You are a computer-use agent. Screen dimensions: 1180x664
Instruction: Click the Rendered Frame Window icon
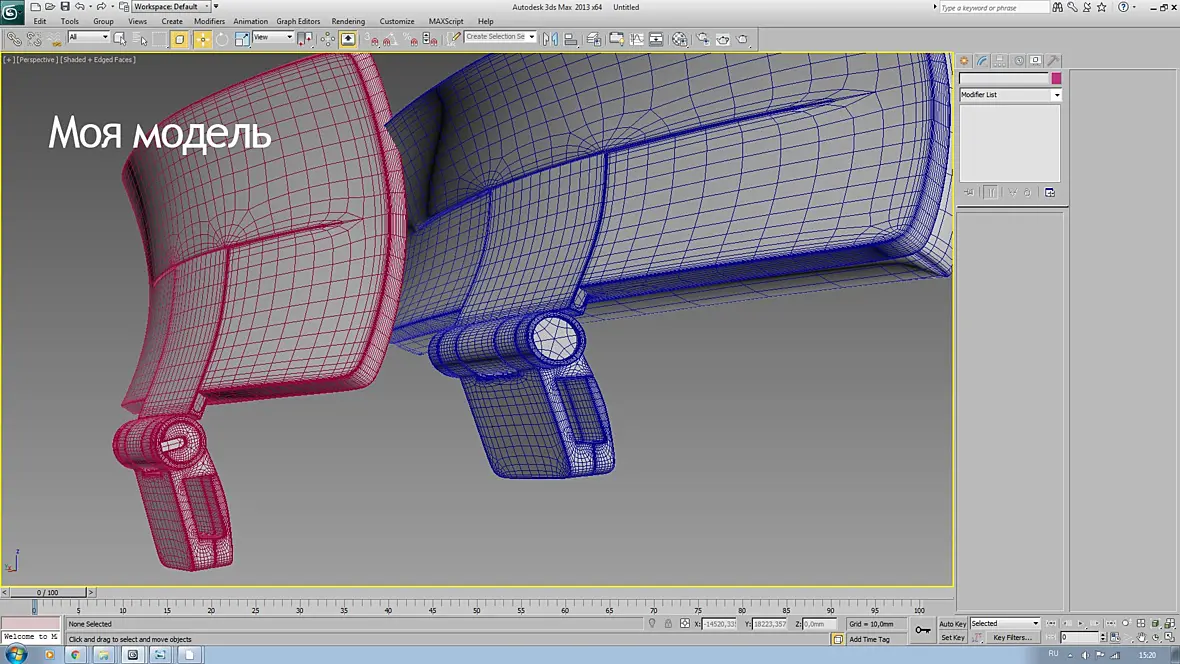[722, 39]
